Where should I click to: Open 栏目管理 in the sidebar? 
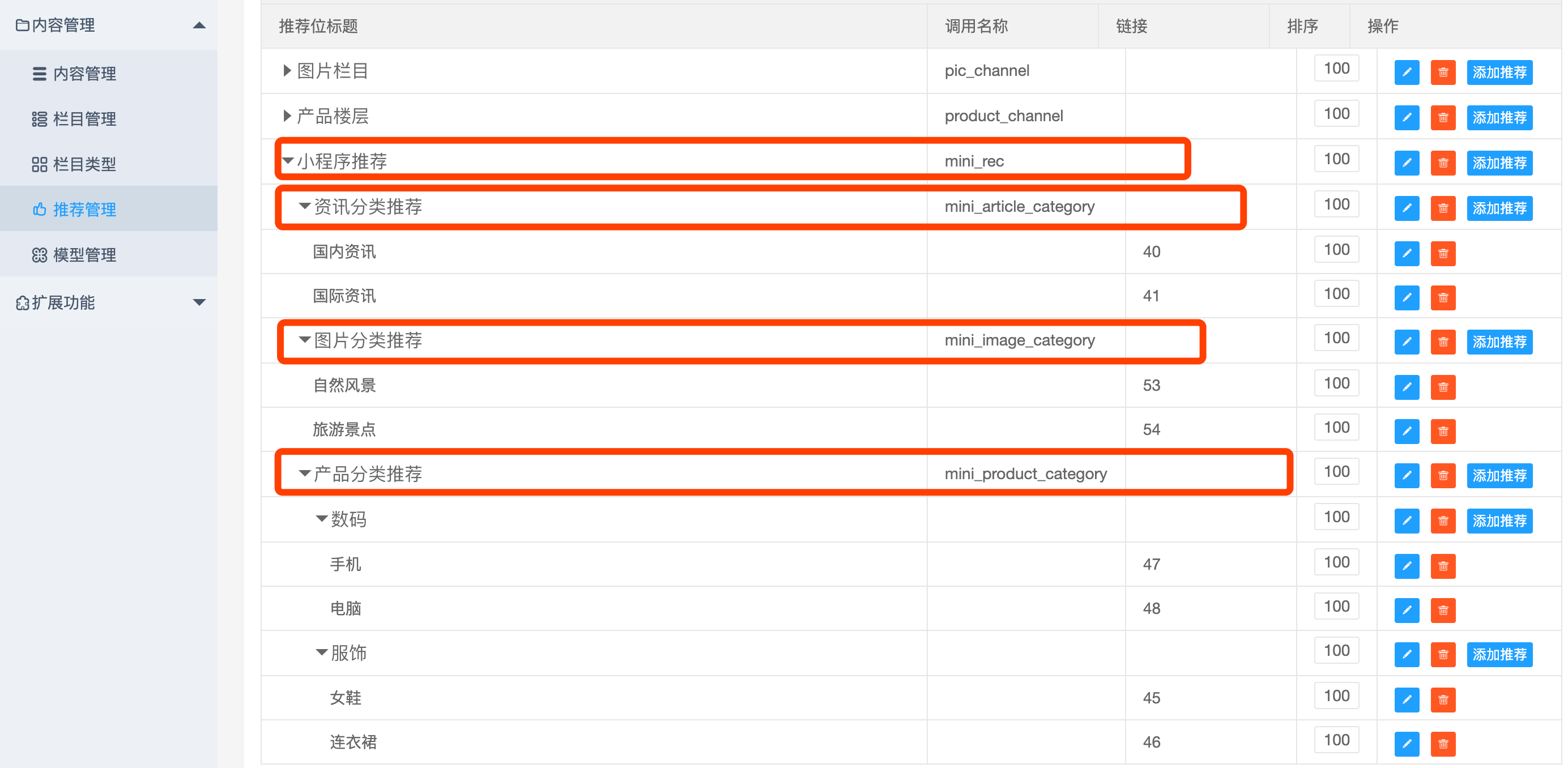click(108, 119)
